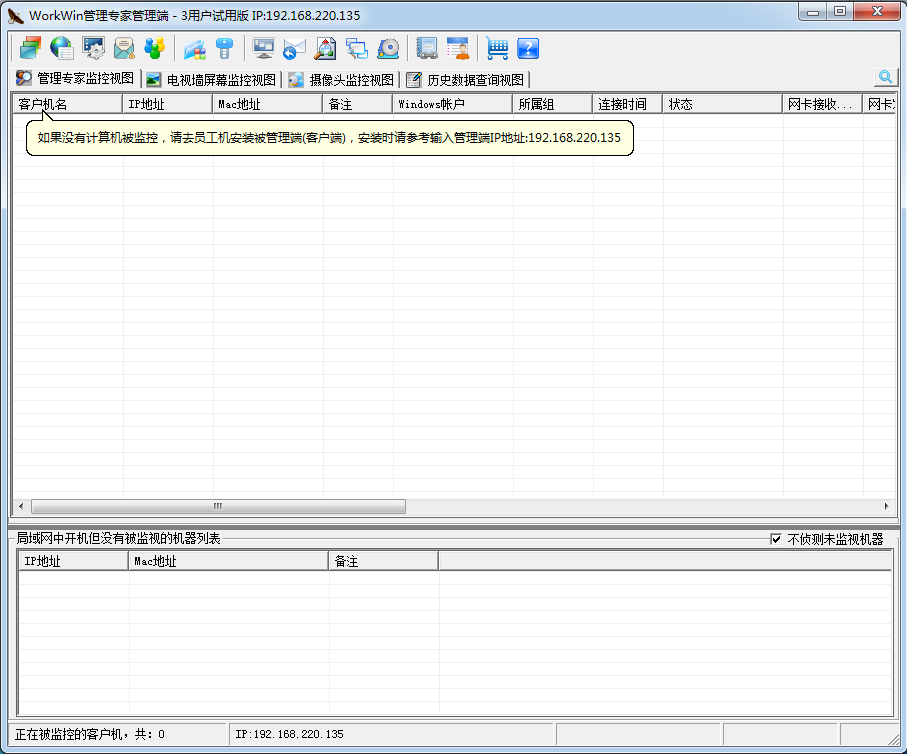Click the two-users group management icon
Screen dimensions: 907x754
tap(154, 48)
